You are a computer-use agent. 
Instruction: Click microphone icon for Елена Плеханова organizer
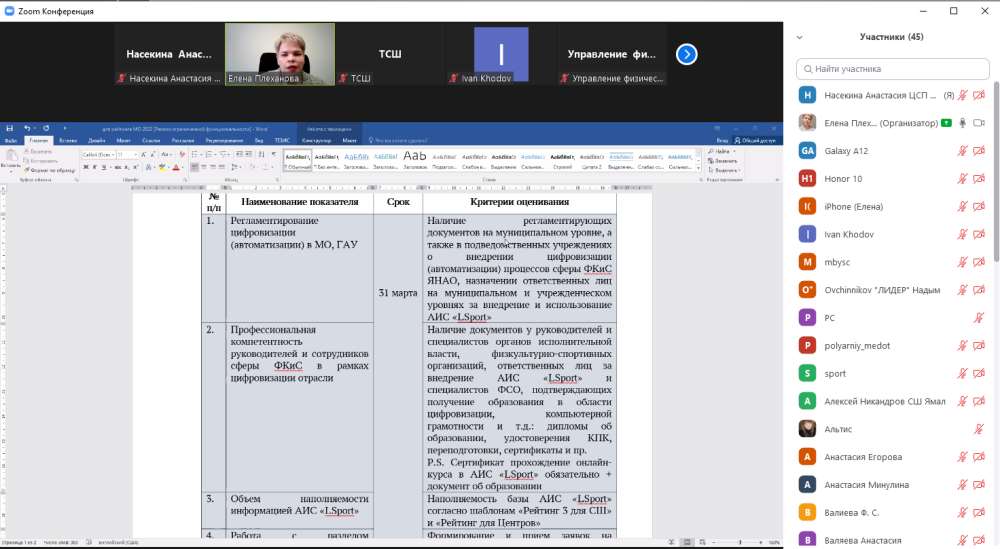point(962,123)
